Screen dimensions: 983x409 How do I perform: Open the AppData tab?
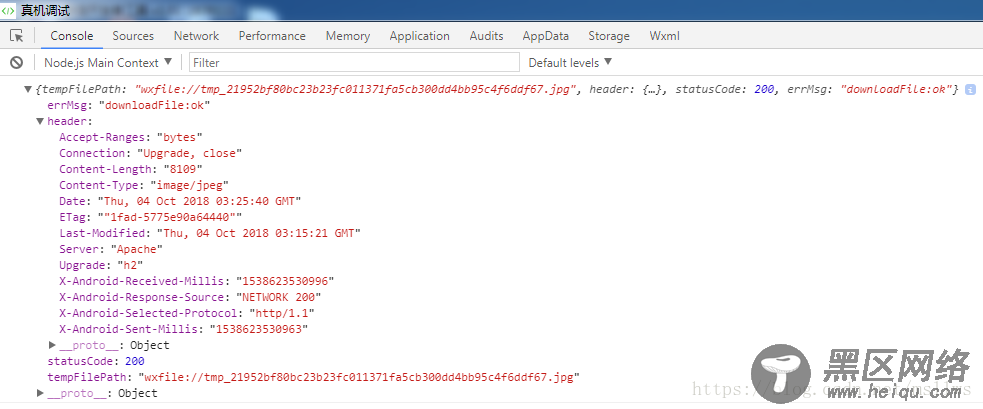[x=545, y=36]
